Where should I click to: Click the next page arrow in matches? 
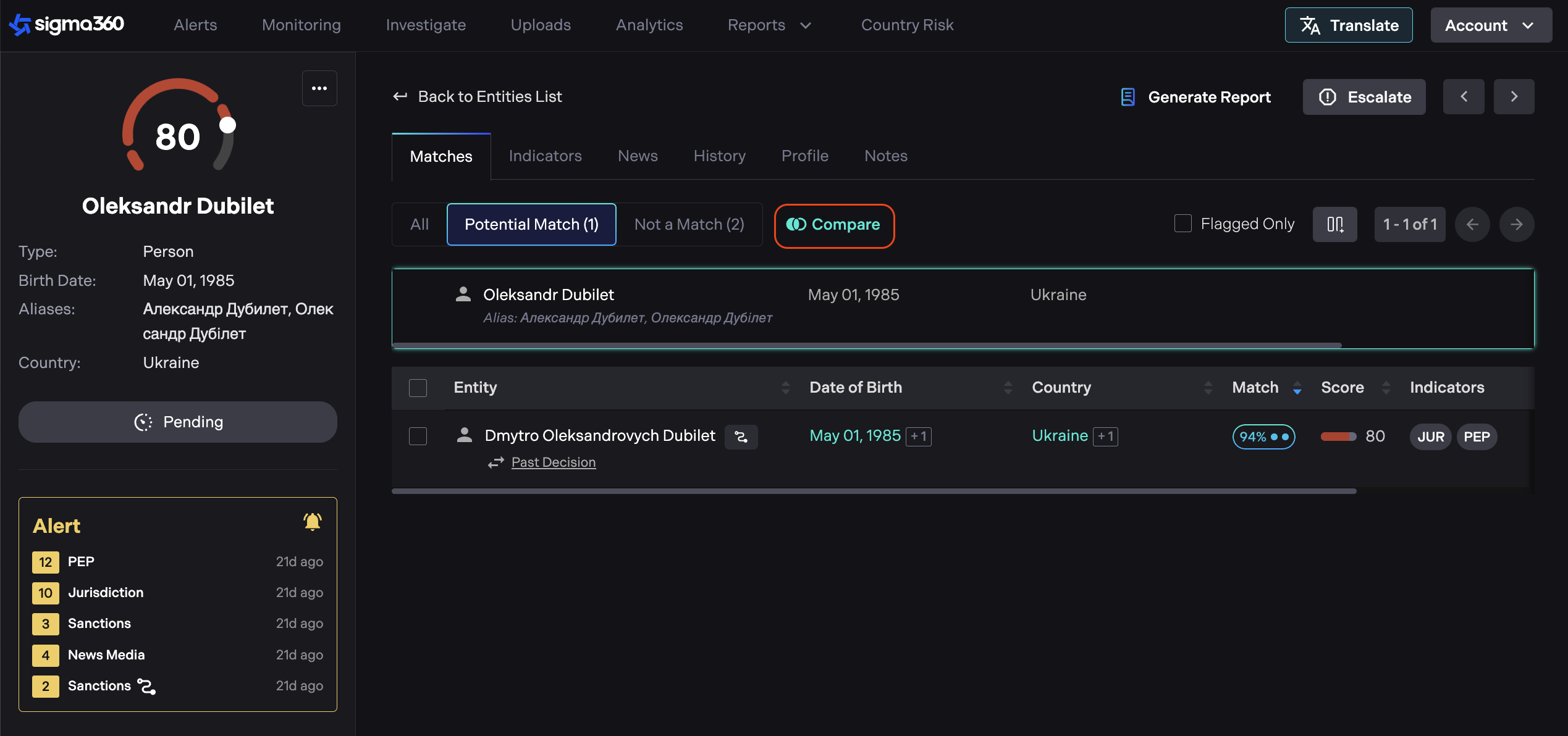pos(1516,224)
